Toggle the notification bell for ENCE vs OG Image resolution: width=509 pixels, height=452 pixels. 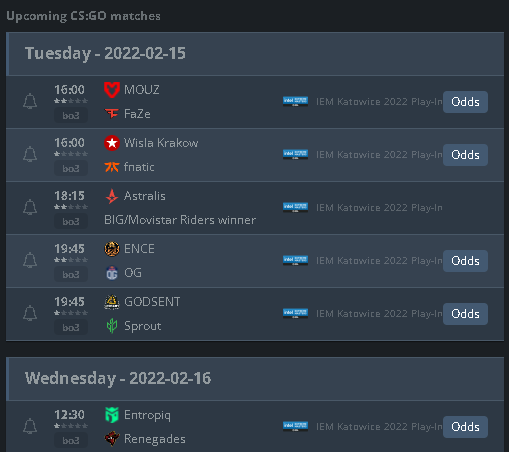pyautogui.click(x=30, y=260)
